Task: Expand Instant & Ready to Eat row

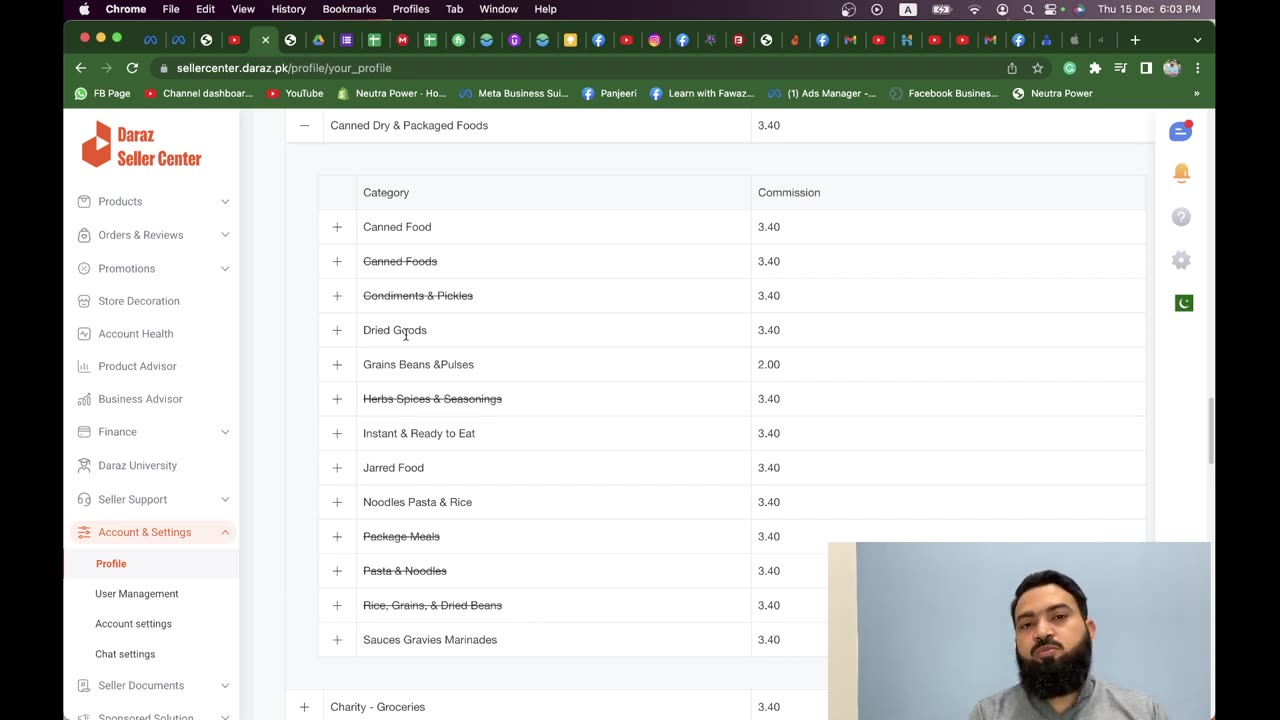Action: (x=337, y=433)
